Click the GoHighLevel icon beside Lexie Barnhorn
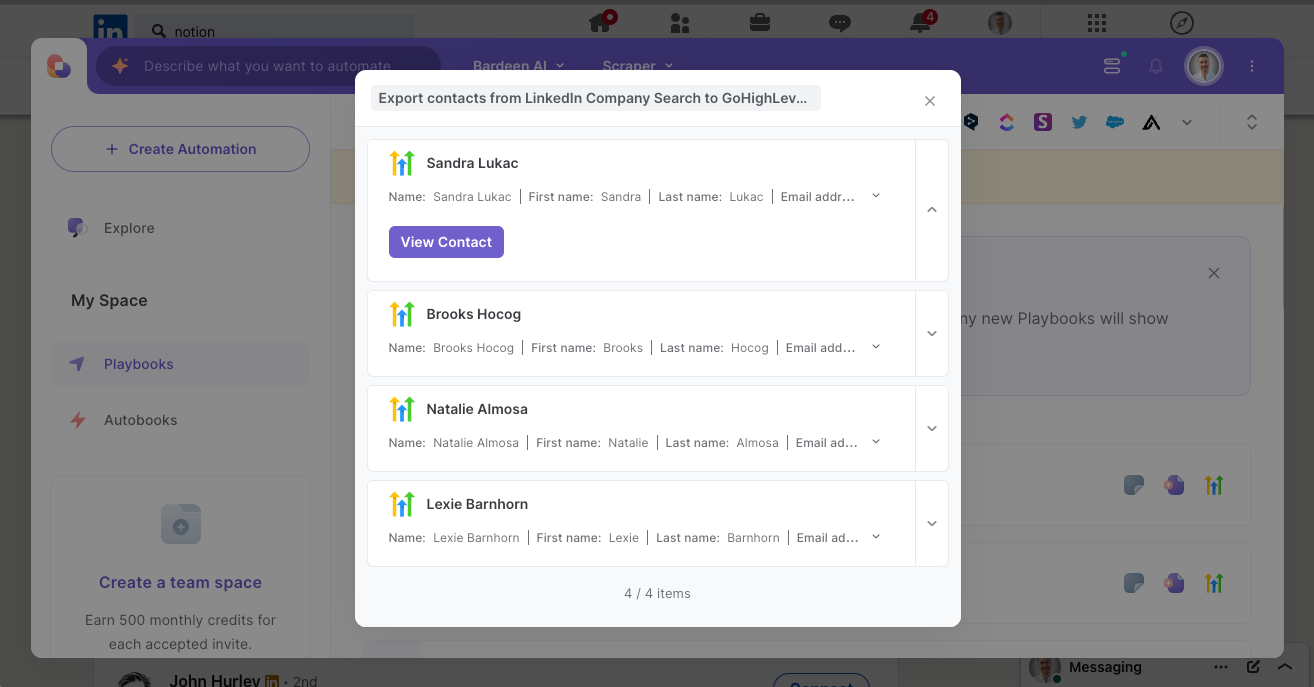The height and width of the screenshot is (687, 1314). 402,504
